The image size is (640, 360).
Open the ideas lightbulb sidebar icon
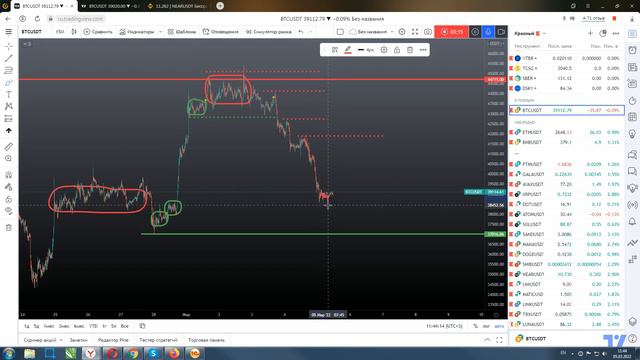(632, 134)
